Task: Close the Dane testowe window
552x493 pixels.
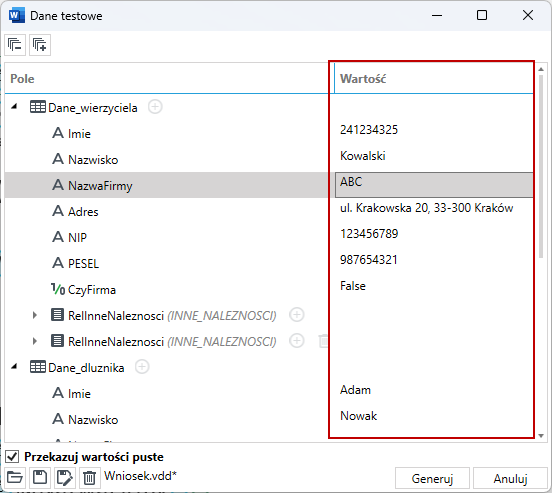Action: (x=528, y=15)
